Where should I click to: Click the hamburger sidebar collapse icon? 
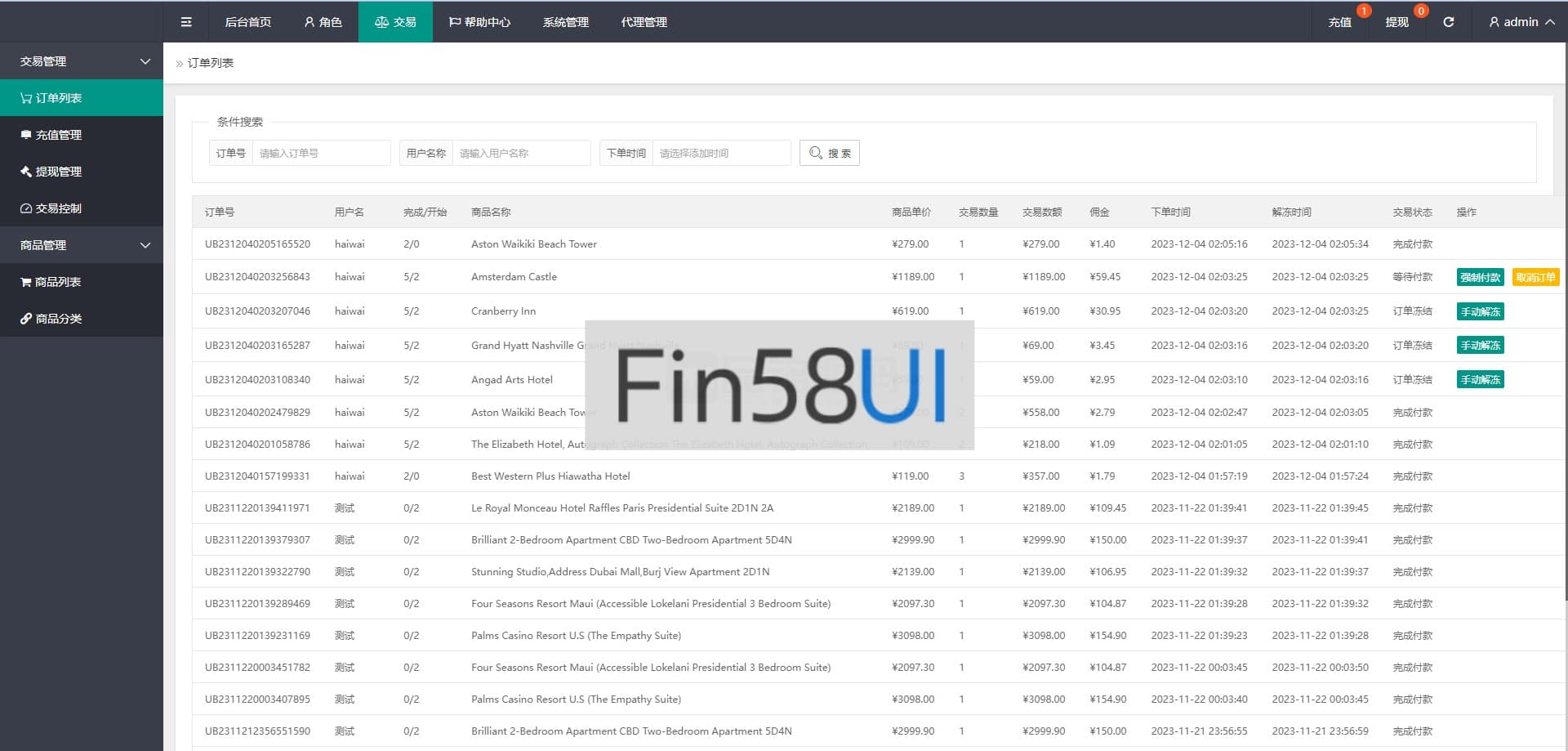pos(186,22)
